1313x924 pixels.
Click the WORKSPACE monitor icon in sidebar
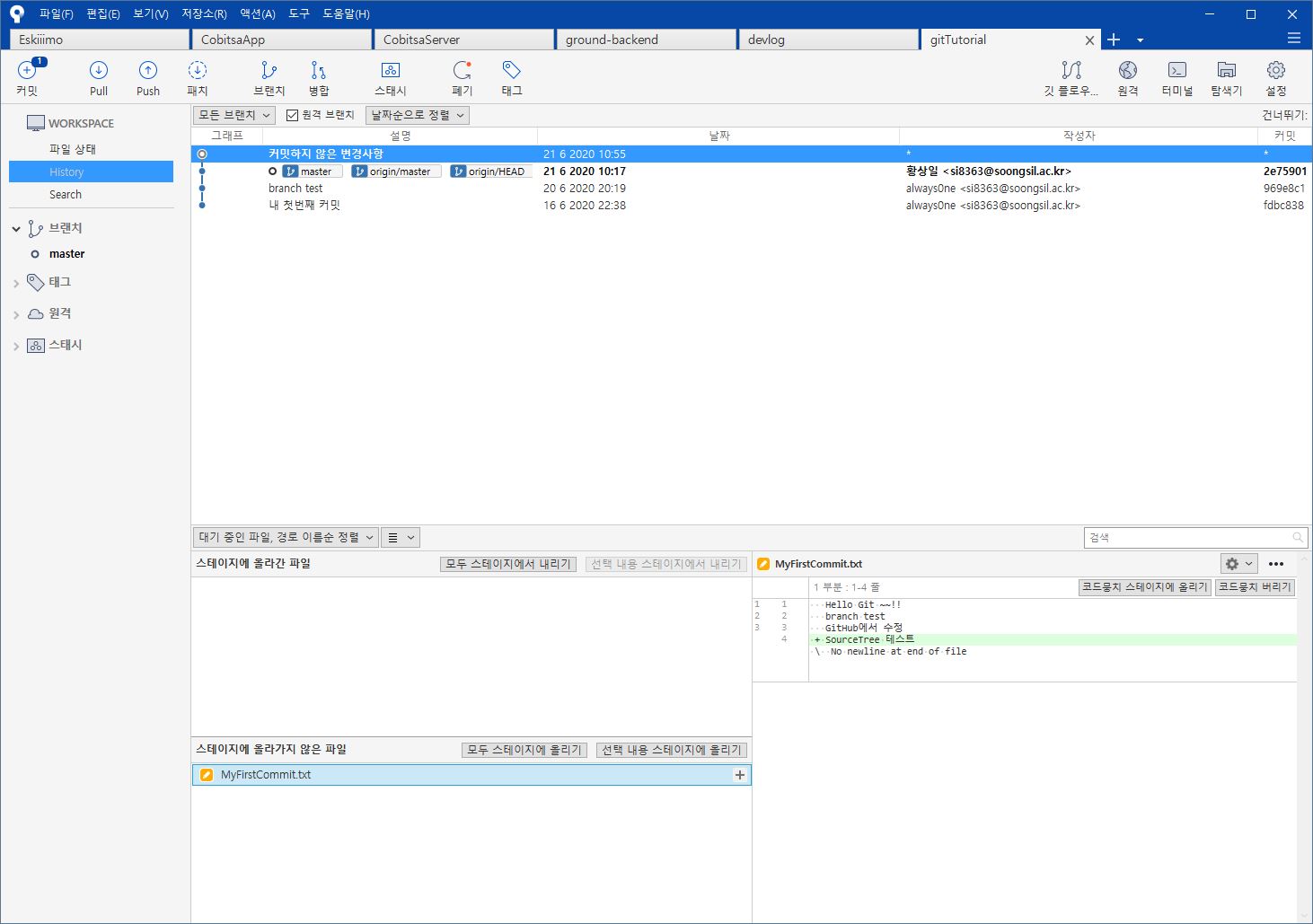pos(36,123)
